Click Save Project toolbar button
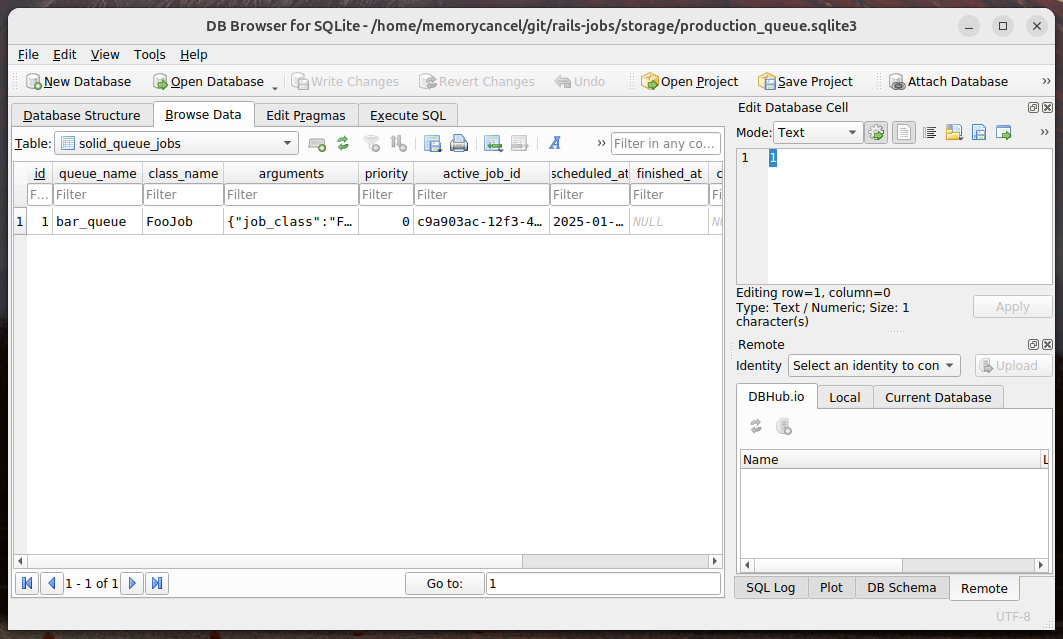The width and height of the screenshot is (1063, 639). click(x=805, y=82)
